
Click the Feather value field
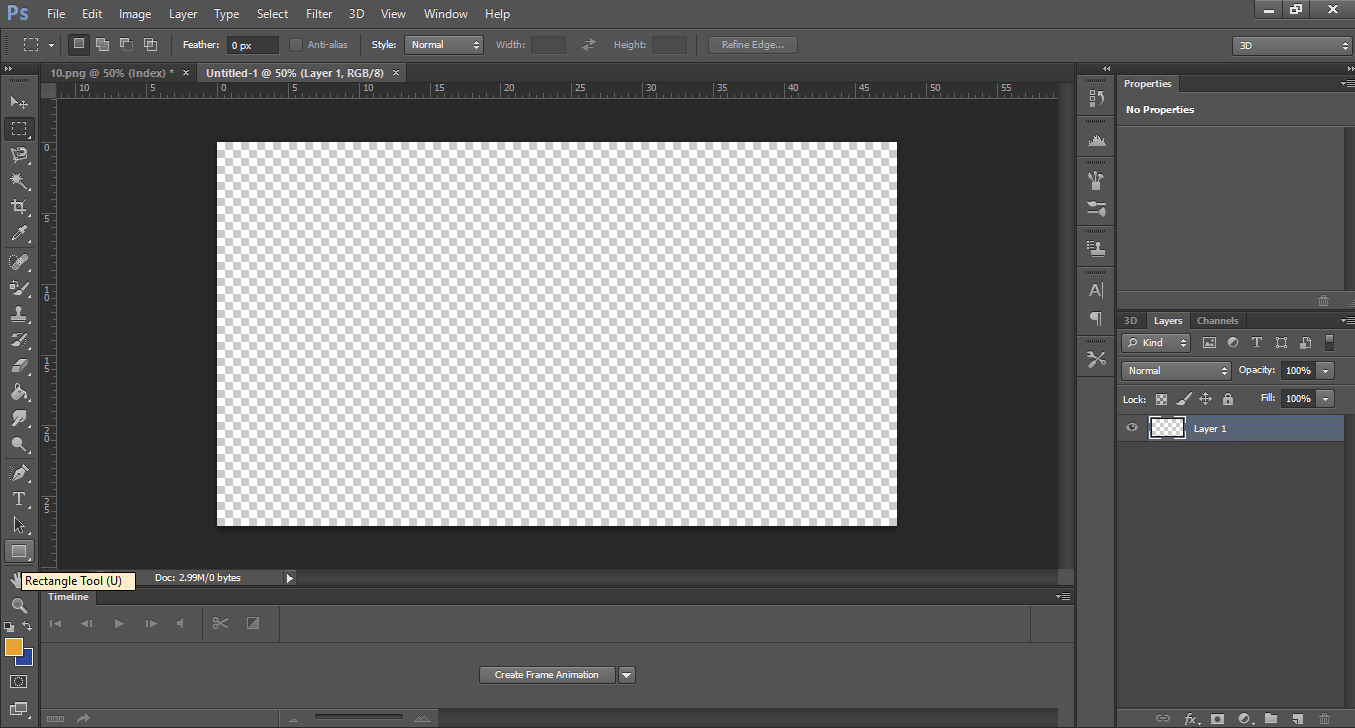point(253,45)
